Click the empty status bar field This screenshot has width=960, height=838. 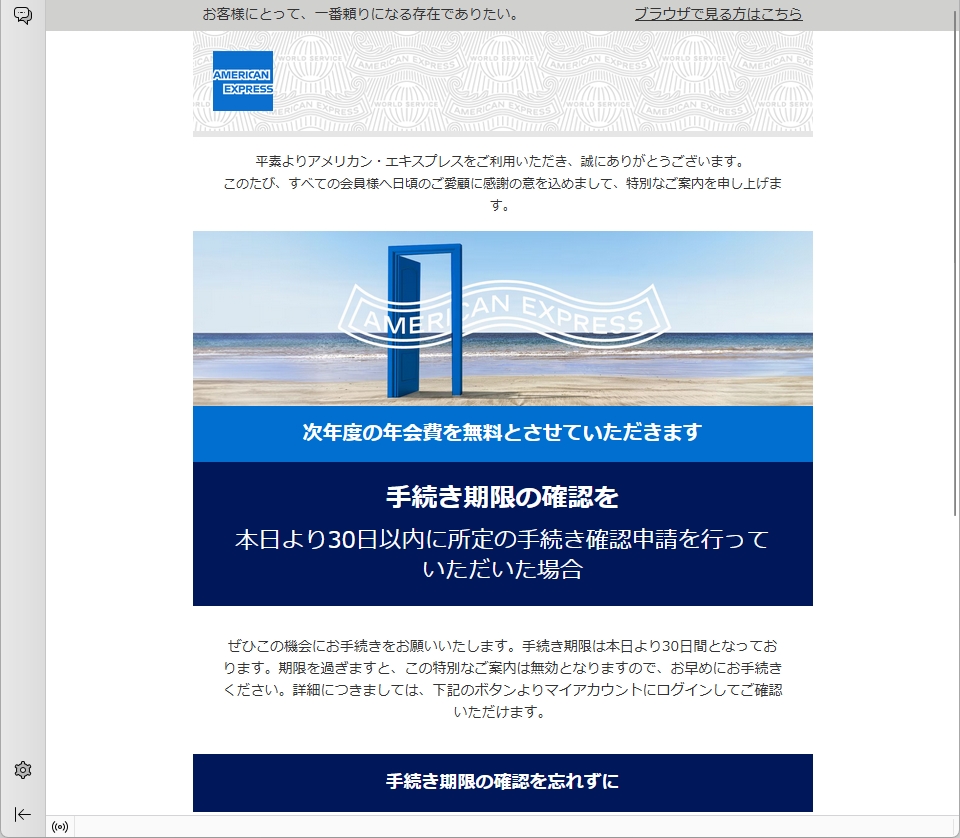(x=500, y=827)
